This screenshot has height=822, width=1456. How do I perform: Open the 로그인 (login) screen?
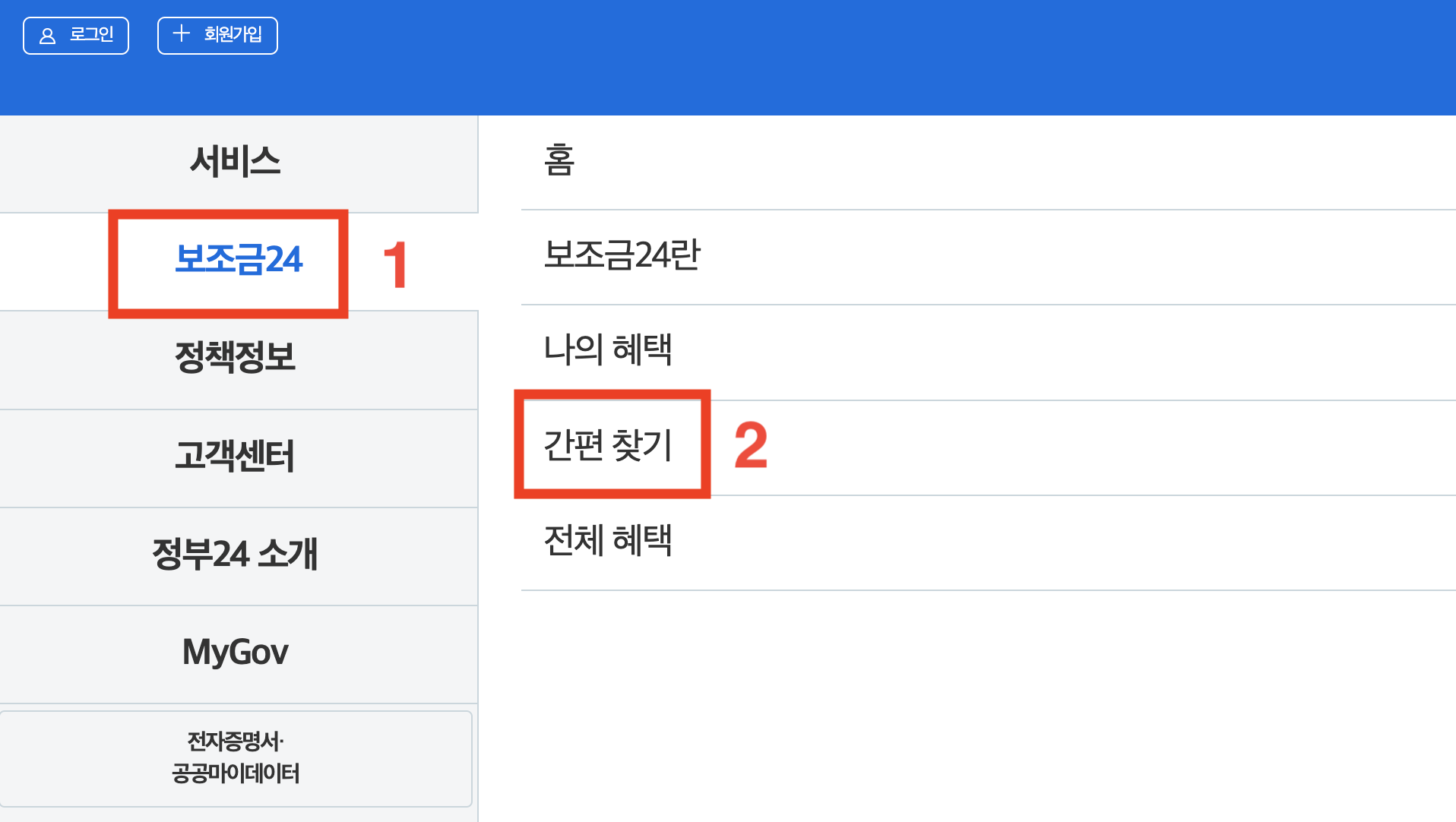point(76,35)
